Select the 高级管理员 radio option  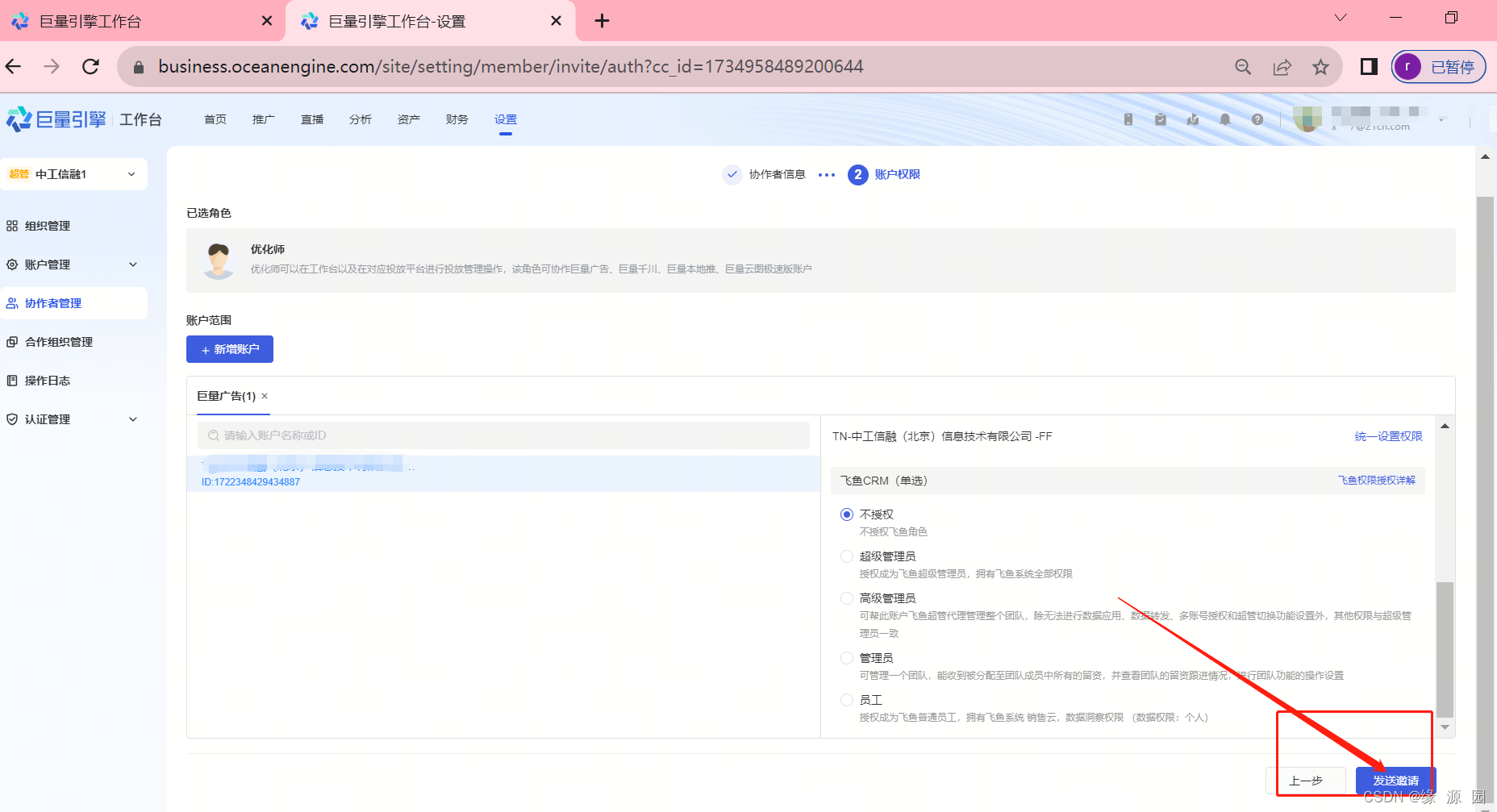click(847, 598)
